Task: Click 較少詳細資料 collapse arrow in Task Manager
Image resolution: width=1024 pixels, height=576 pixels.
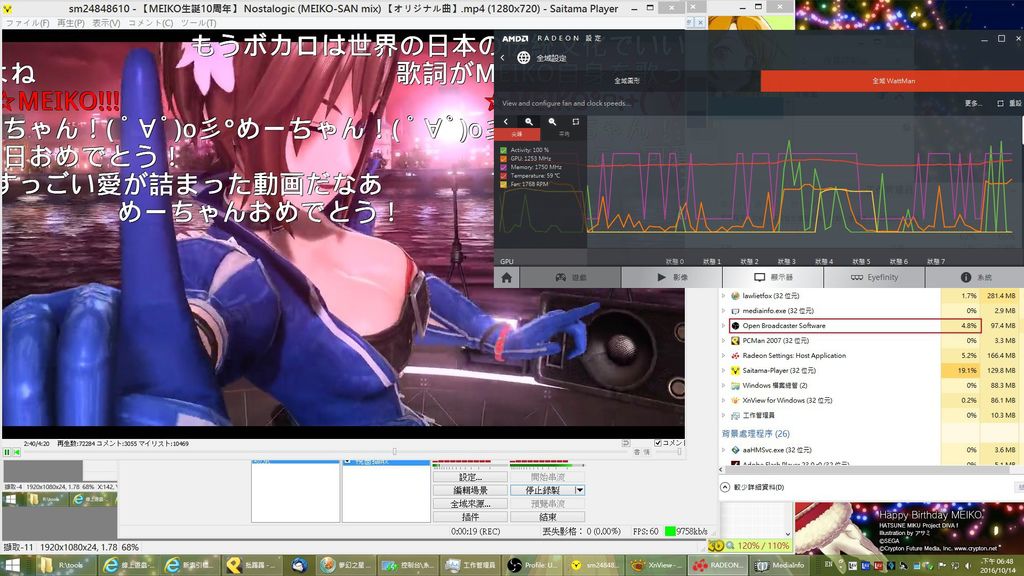Action: tap(725, 487)
